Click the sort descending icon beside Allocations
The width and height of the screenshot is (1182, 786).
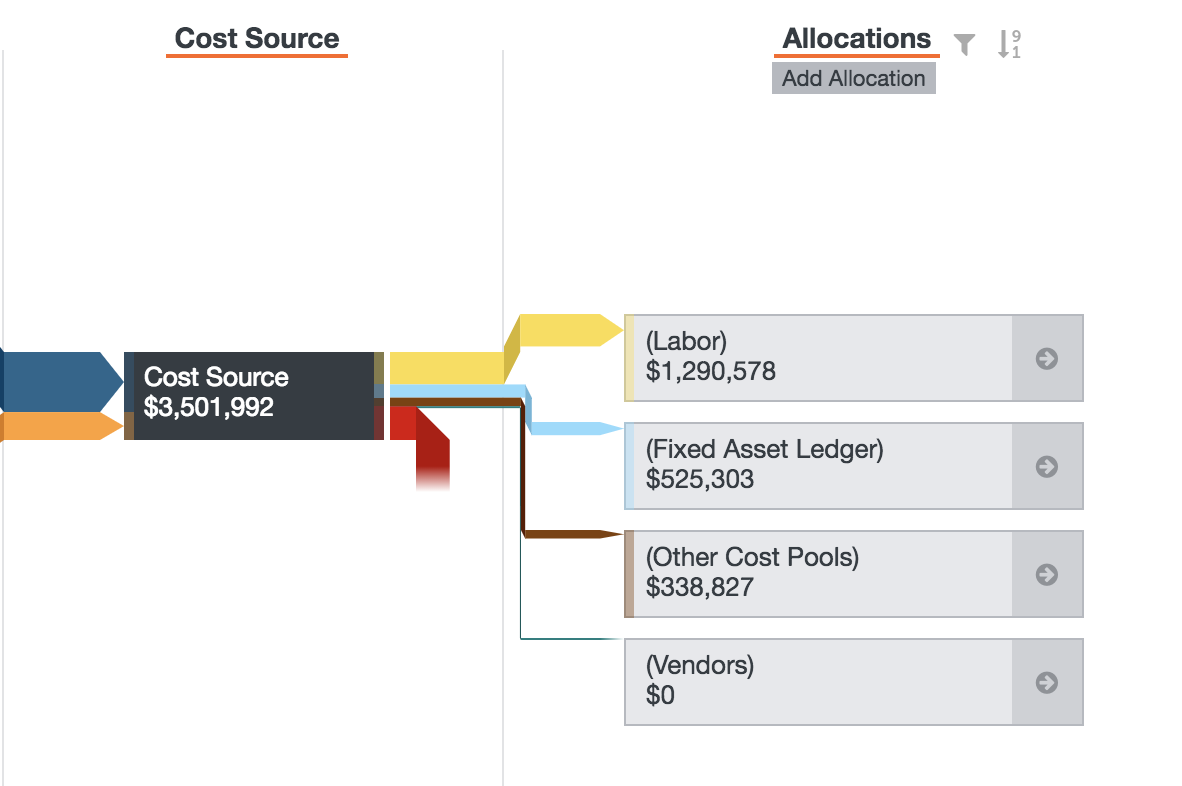[1009, 44]
